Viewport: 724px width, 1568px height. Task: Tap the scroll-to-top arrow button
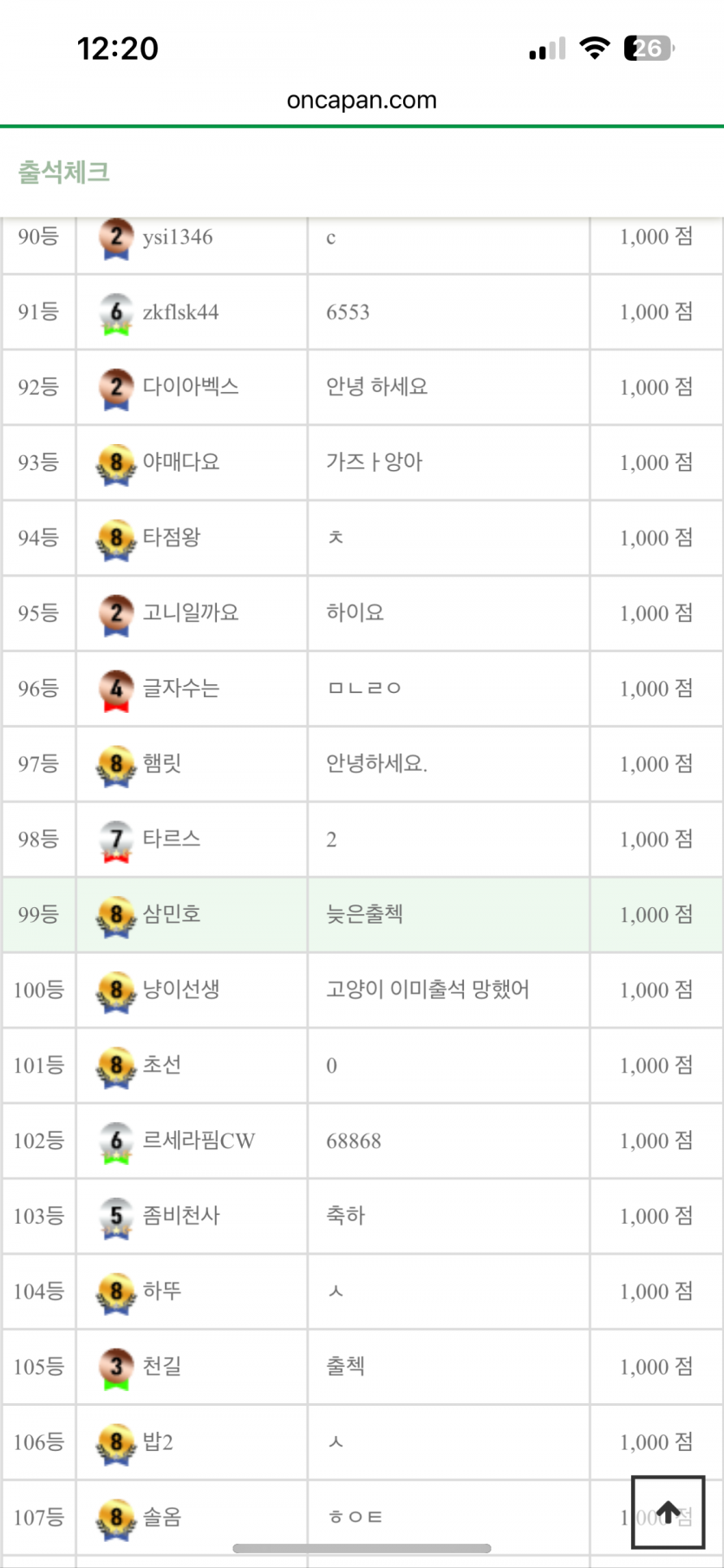[668, 1512]
